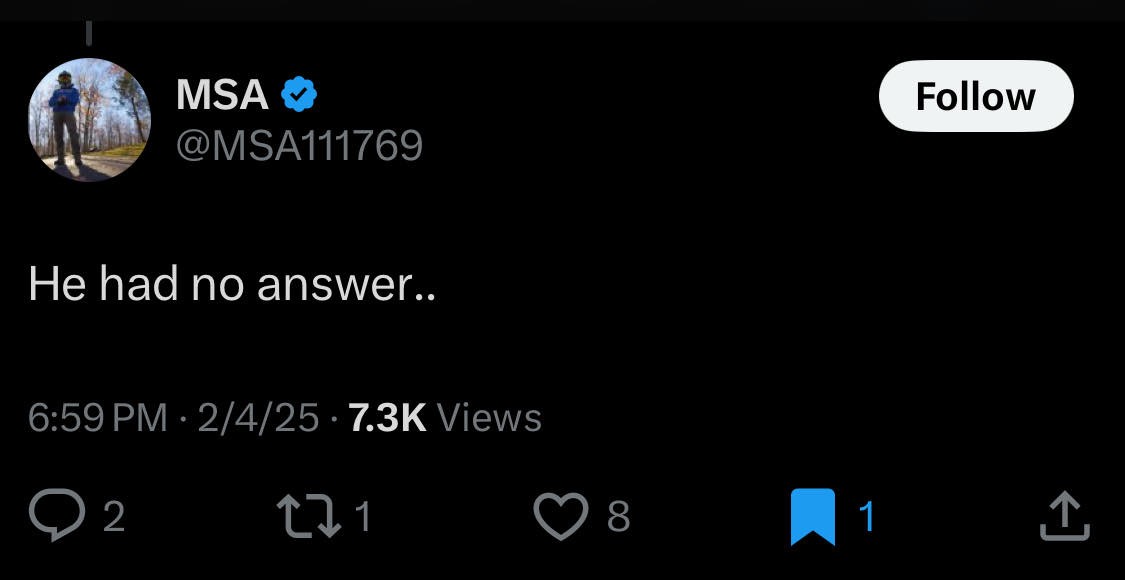Reply using the speech bubble icon
This screenshot has width=1125, height=580.
59,516
